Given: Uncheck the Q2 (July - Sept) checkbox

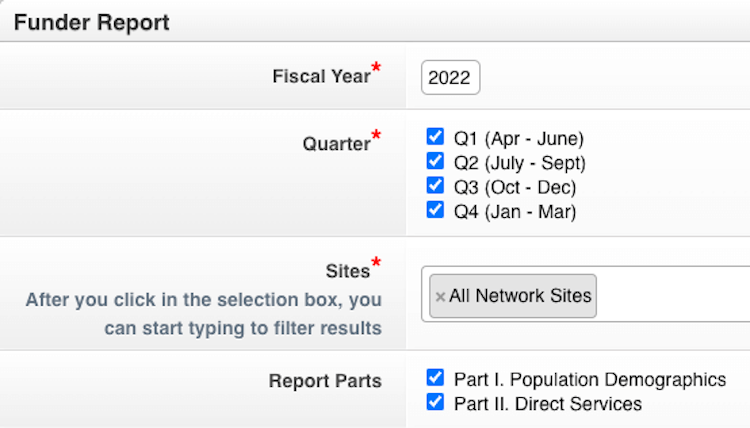Looking at the screenshot, I should pyautogui.click(x=435, y=162).
